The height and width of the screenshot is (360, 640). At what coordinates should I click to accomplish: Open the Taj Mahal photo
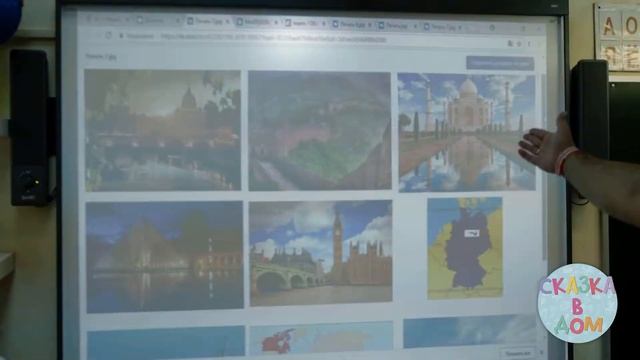click(467, 132)
